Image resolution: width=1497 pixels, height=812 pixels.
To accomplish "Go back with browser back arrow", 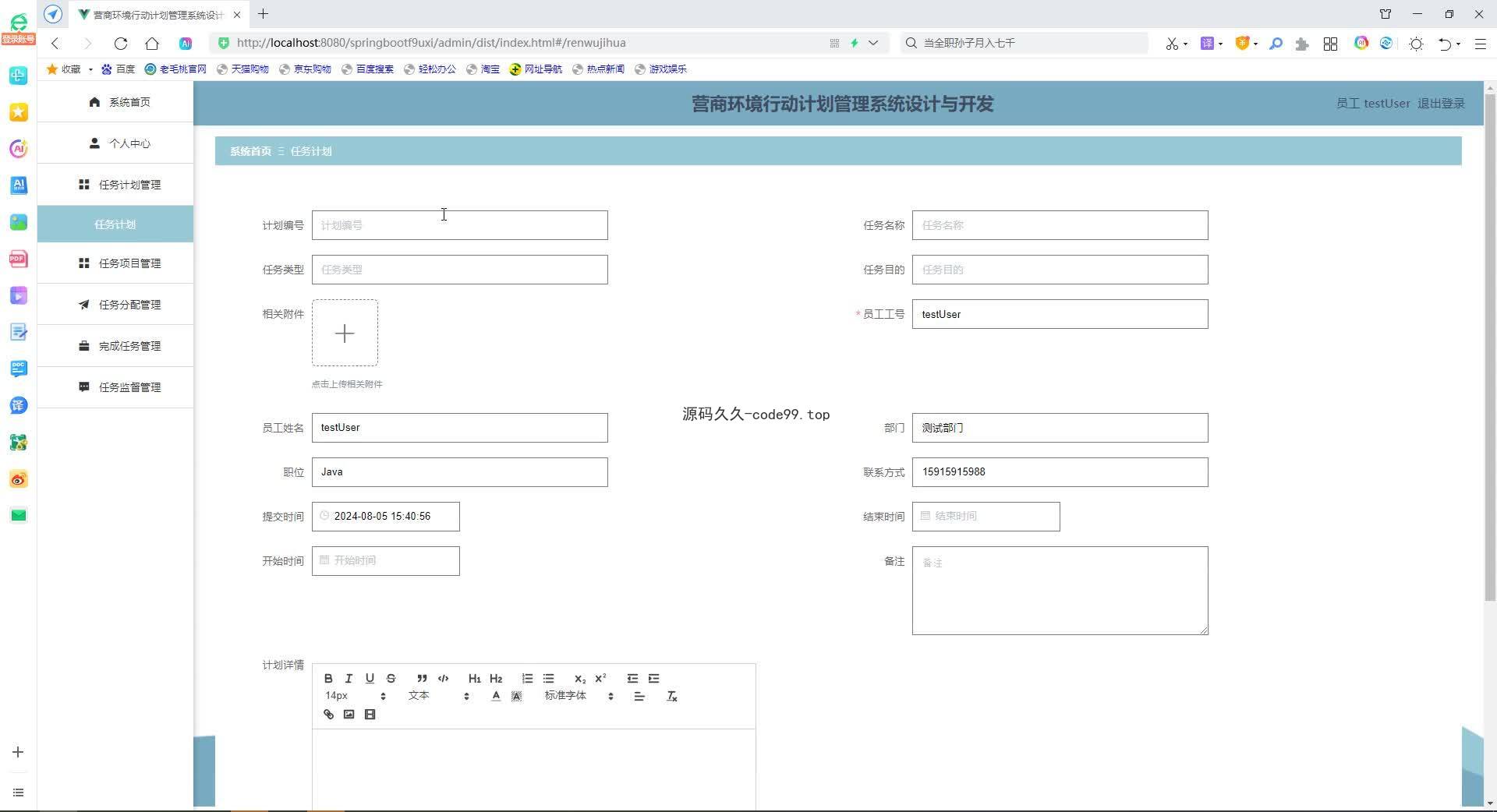I will [x=55, y=44].
